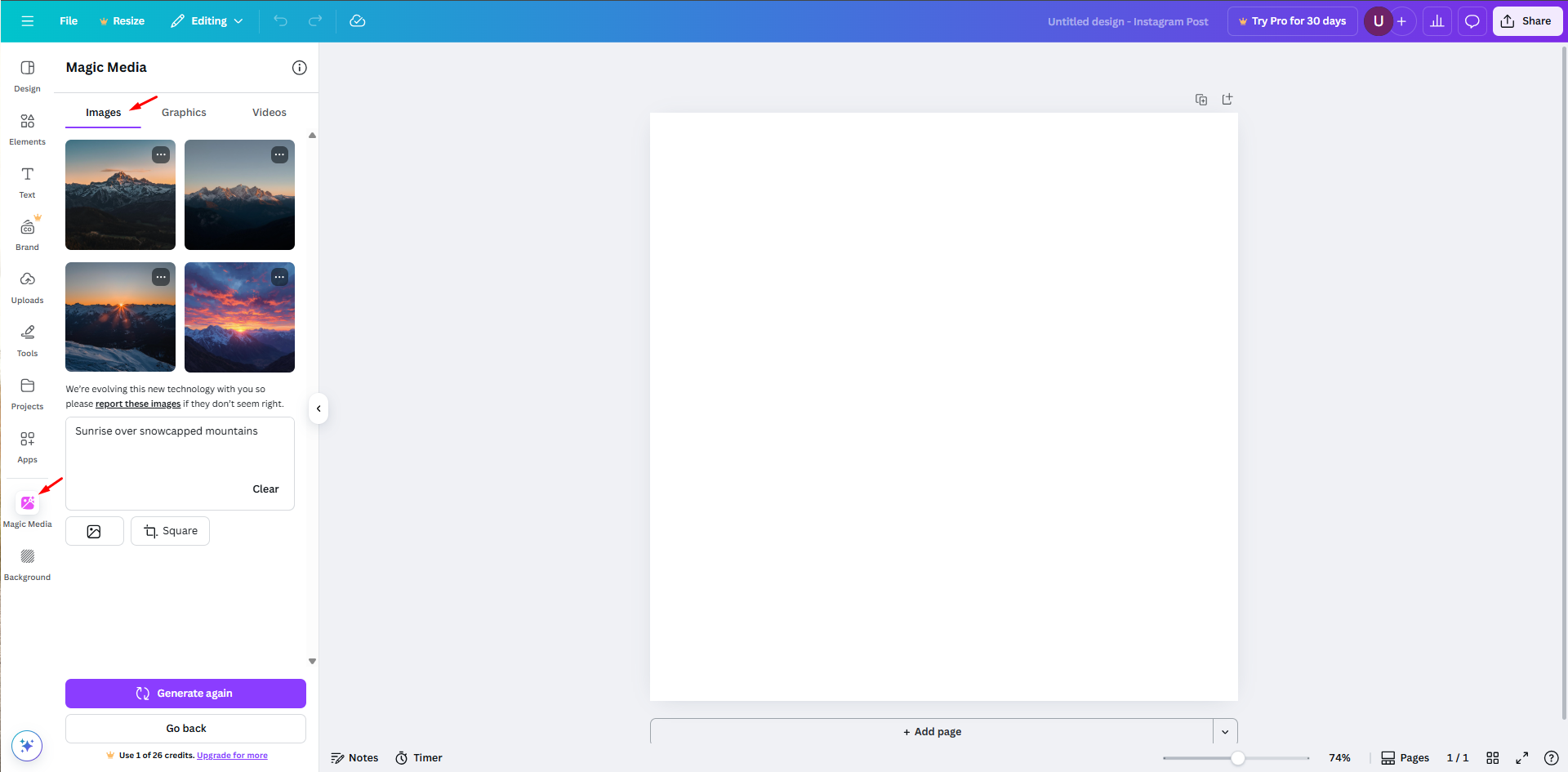Open the Brand kit panel
Screen dimensions: 1568x772
(x=27, y=234)
